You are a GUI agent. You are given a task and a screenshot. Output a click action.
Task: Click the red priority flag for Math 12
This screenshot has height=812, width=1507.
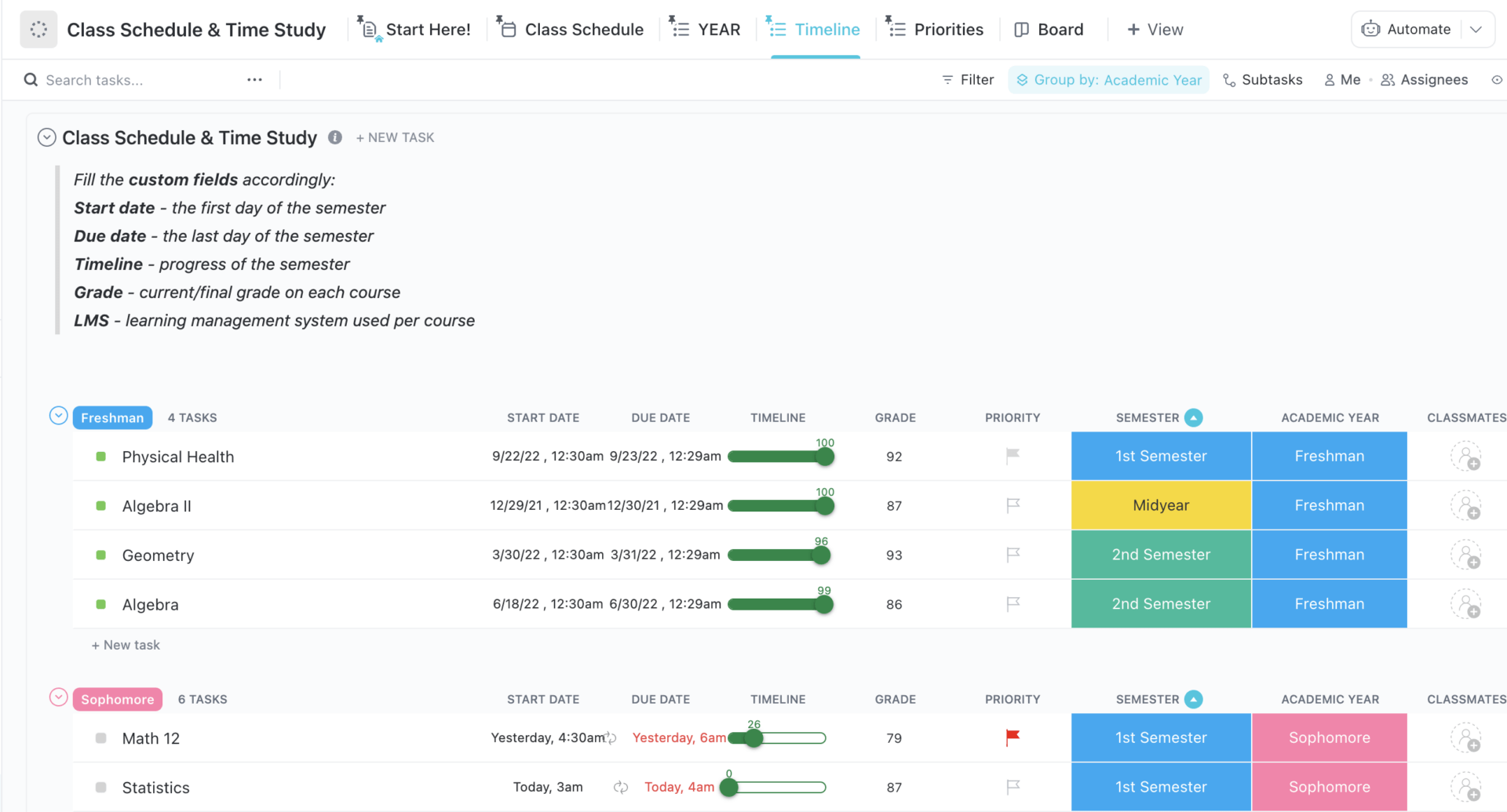coord(1013,737)
